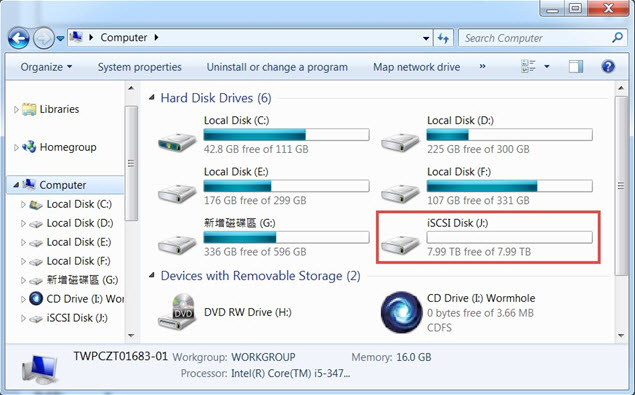Expand the Libraries tree node

[x=16, y=109]
